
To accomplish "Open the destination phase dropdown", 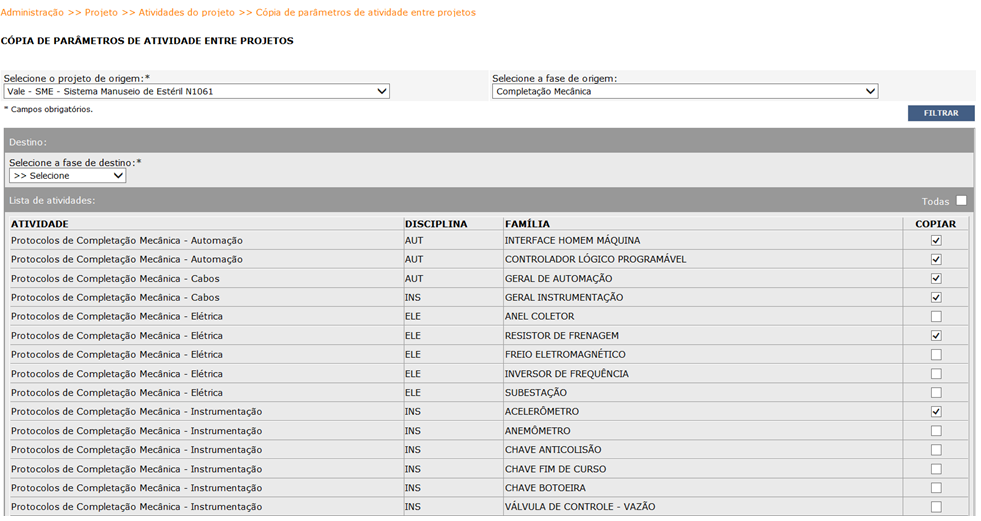I will [x=68, y=176].
